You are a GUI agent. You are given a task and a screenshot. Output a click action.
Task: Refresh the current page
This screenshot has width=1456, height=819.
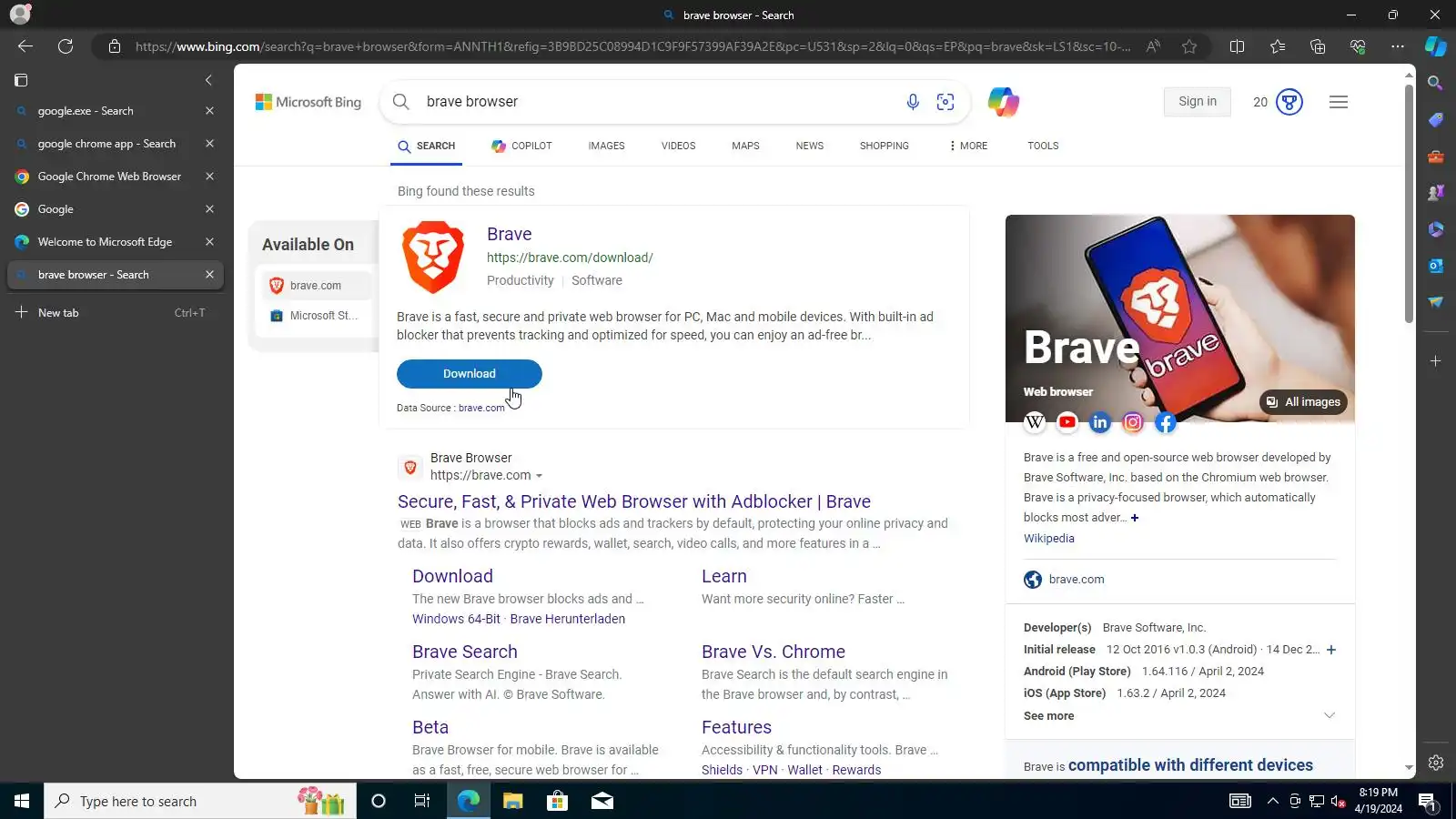[66, 46]
